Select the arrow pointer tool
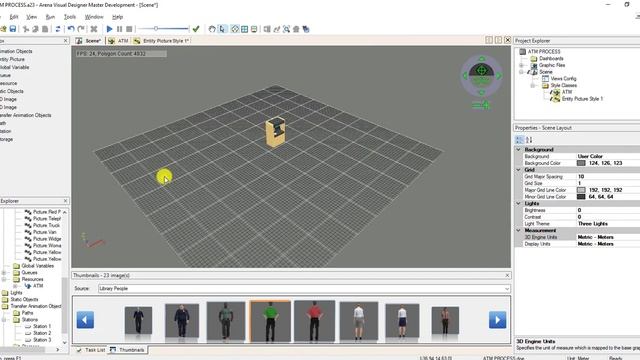Screen dimensions: 640x360 [x=222, y=29]
